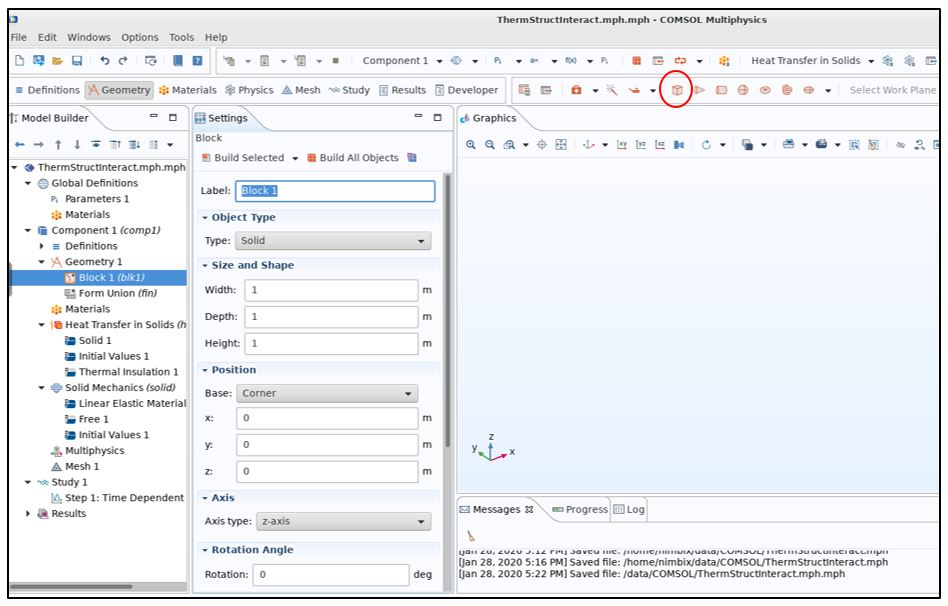Create a new model file
Image resolution: width=948 pixels, height=606 pixels.
(19, 60)
